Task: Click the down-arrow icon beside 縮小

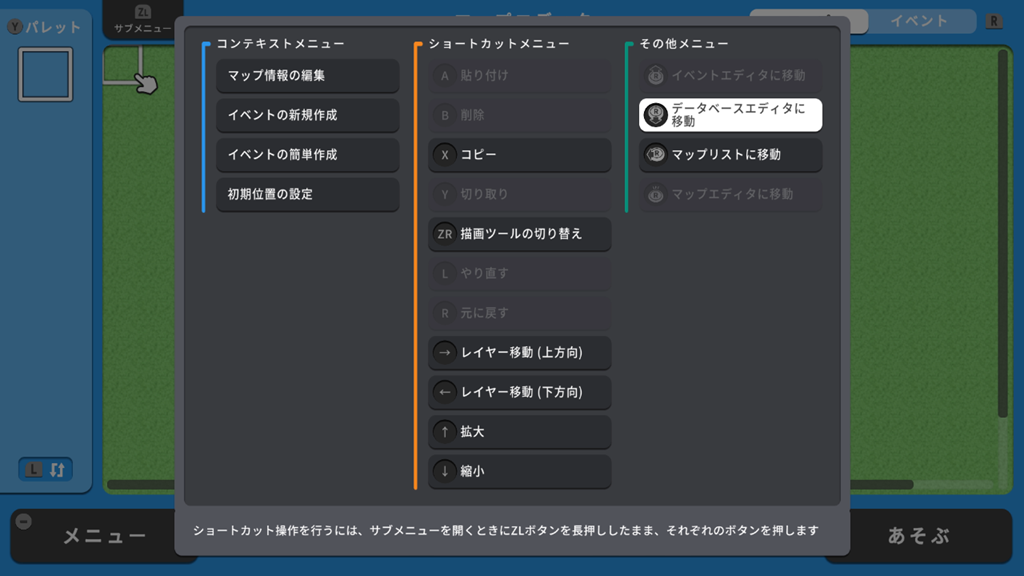Action: (x=445, y=471)
